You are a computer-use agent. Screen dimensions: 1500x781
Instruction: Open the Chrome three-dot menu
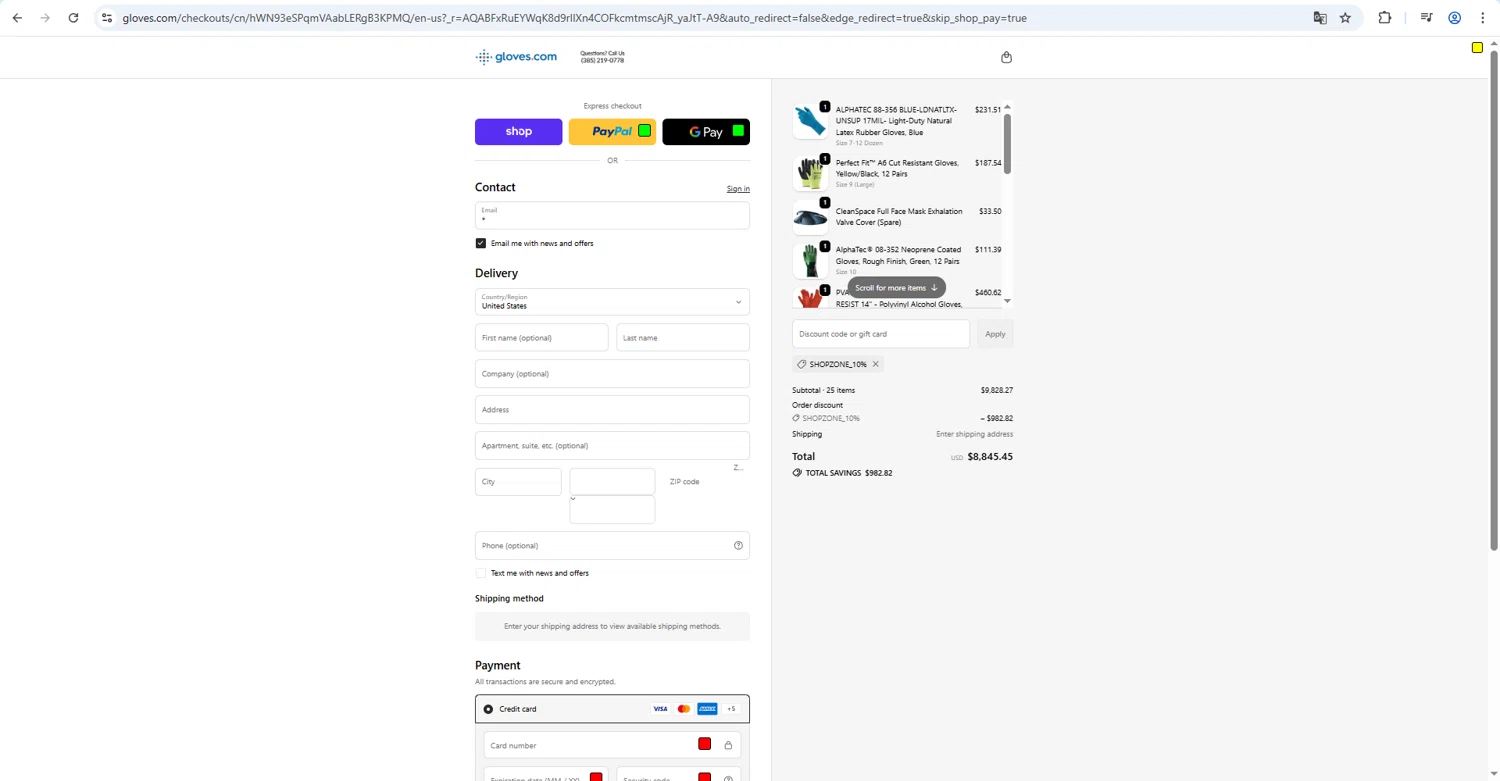pos(1483,18)
